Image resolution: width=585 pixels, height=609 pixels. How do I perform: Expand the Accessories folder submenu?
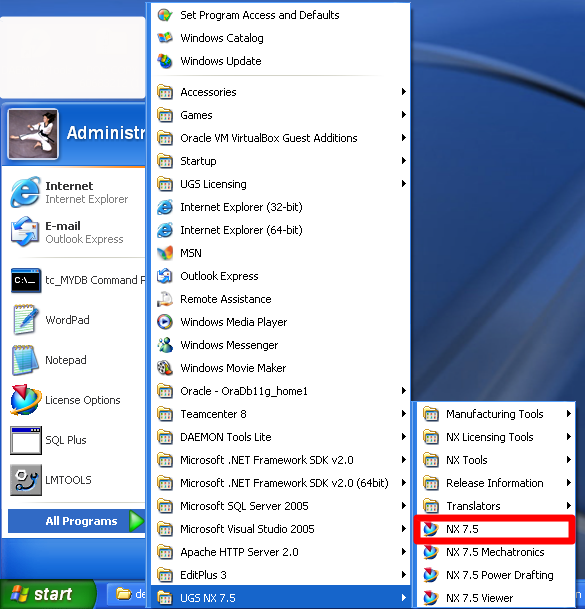[x=280, y=92]
